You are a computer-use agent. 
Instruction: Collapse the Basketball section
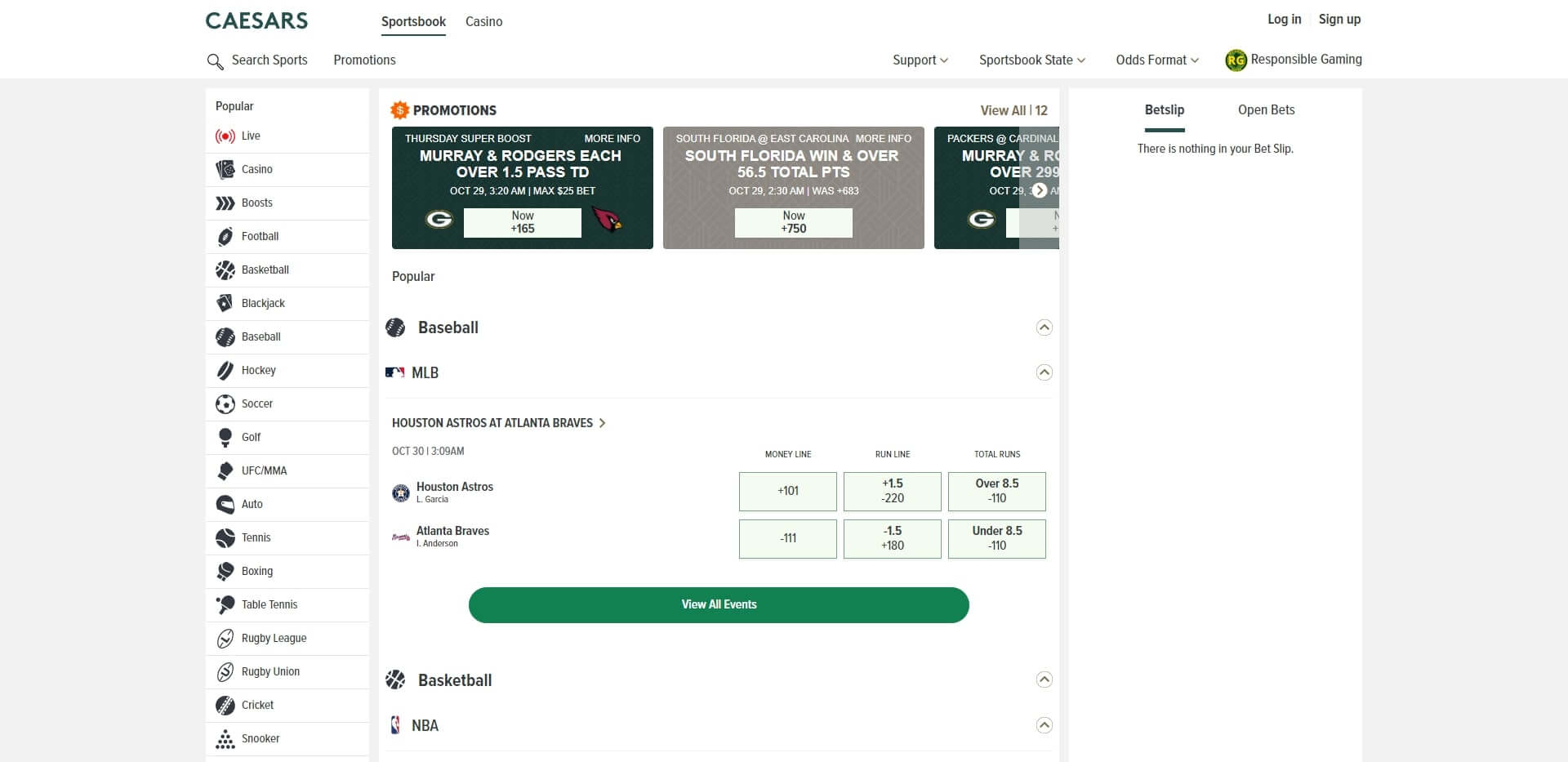1044,680
